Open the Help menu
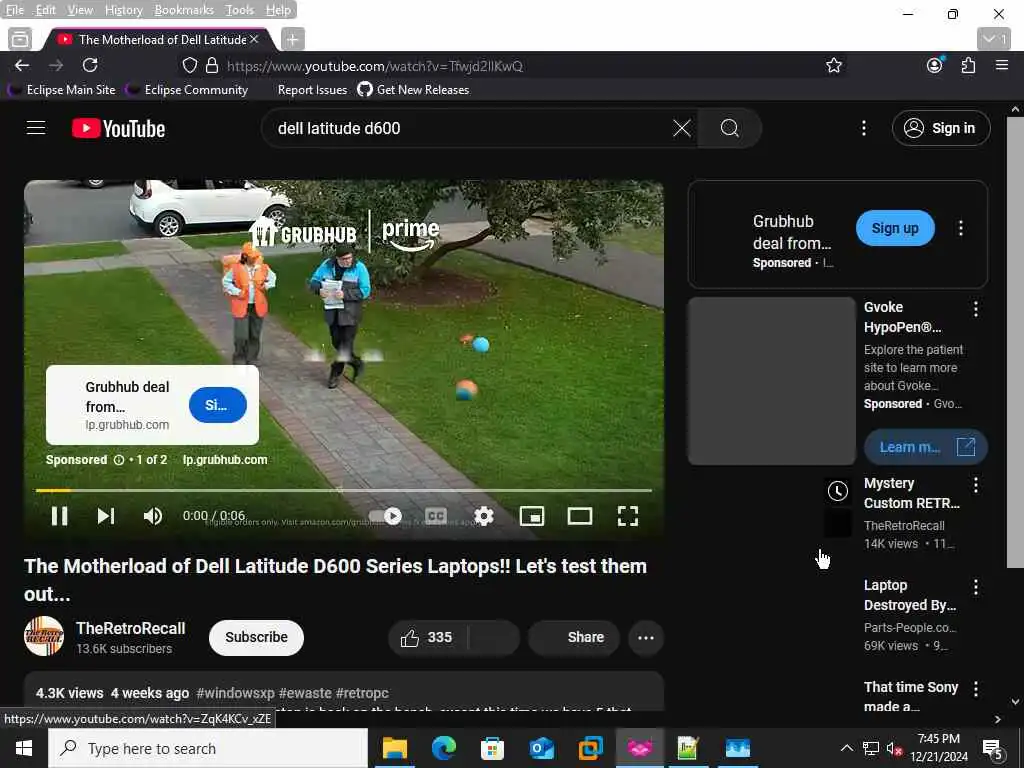Viewport: 1024px width, 768px height. click(278, 10)
